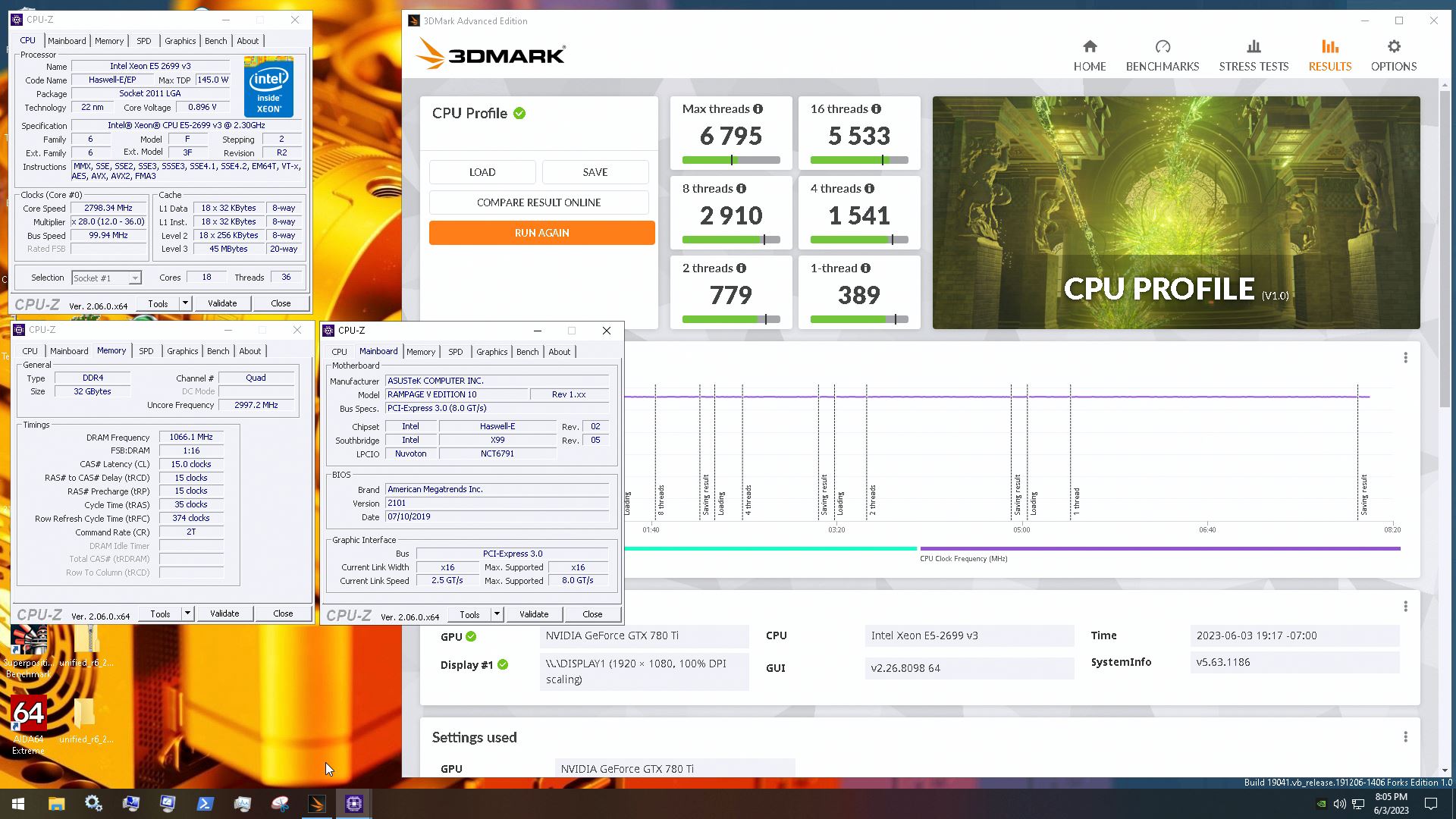
Task: Click the Intel Xeon E5 2699 v3 name field
Action: click(x=150, y=67)
